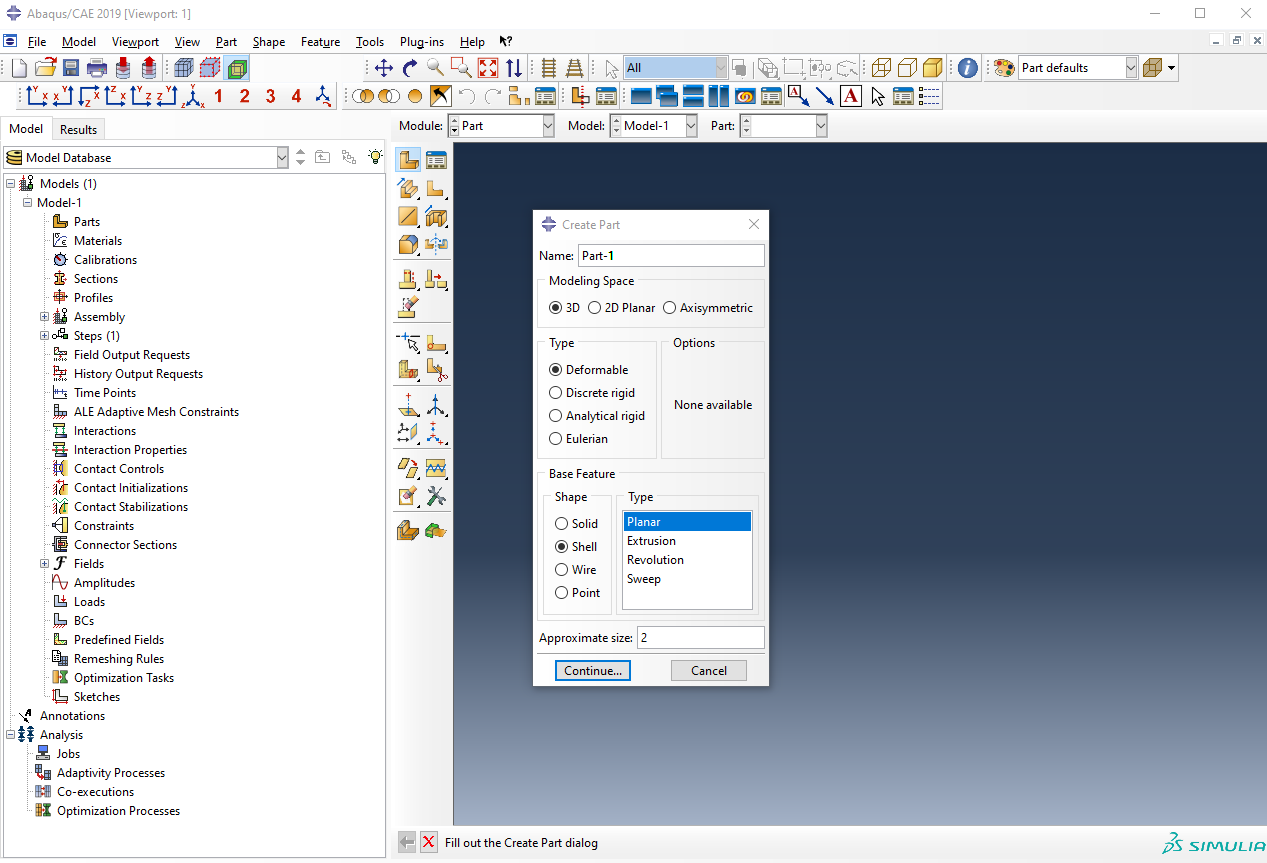Click the Continue button
Image resolution: width=1267 pixels, height=863 pixels.
(593, 670)
